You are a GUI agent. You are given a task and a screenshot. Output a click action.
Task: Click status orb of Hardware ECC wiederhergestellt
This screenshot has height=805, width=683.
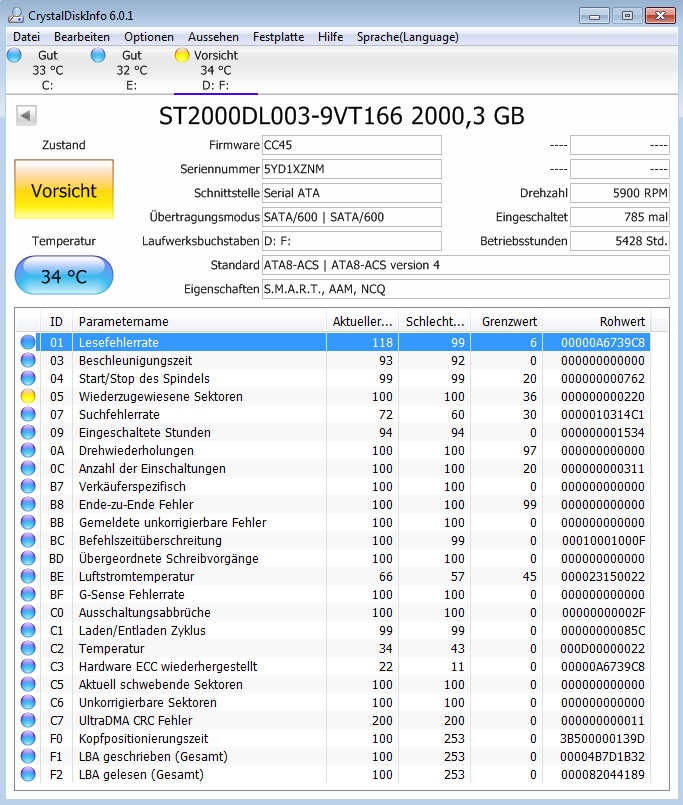[28, 666]
